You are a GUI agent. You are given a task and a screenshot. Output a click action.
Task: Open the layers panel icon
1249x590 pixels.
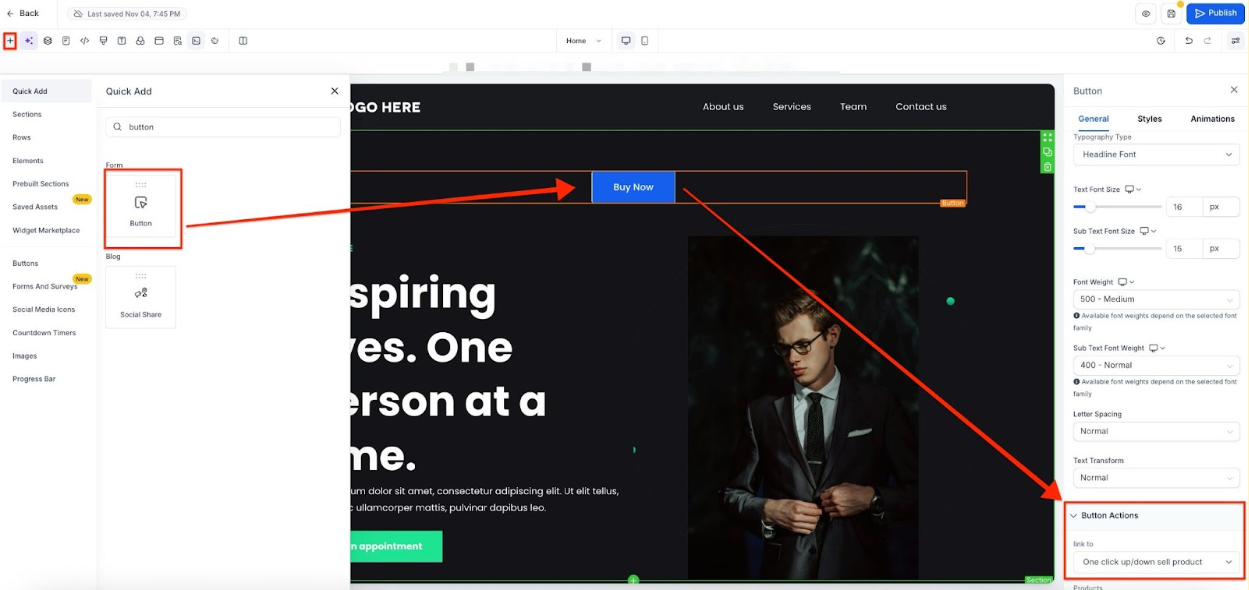pos(47,41)
